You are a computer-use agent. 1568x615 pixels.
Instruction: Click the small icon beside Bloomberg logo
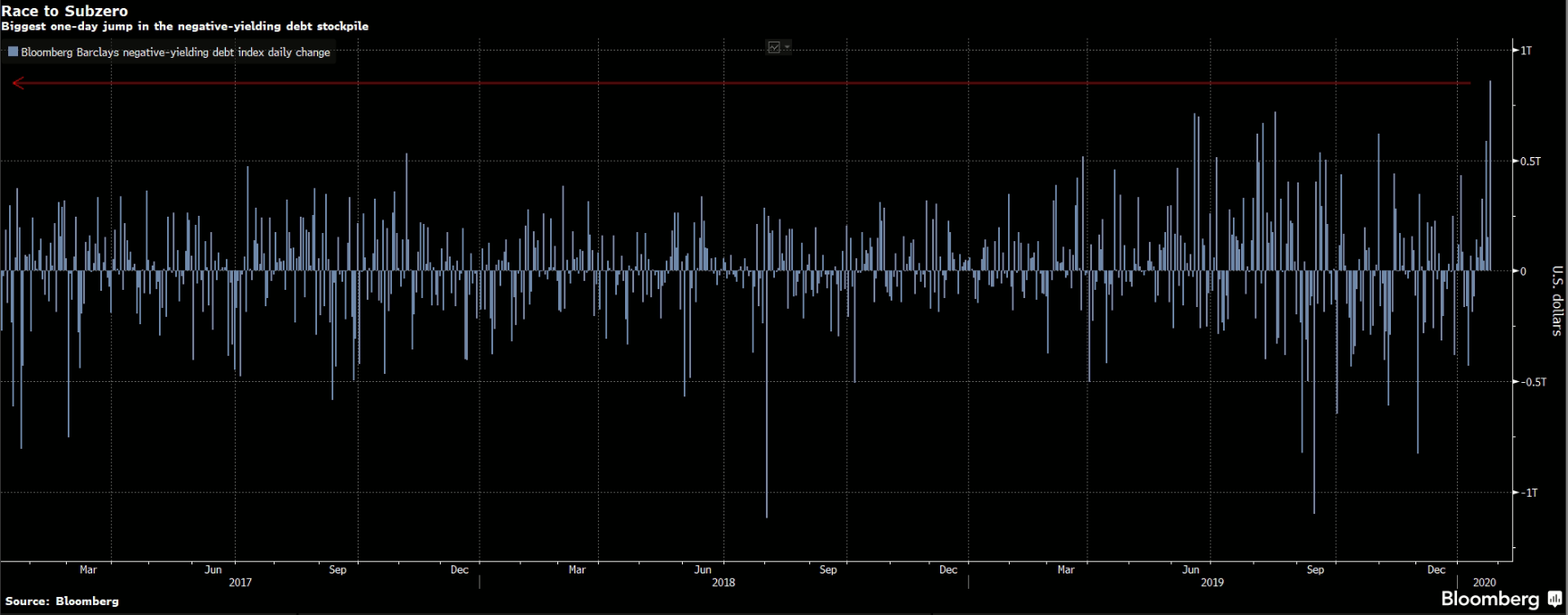[x=1554, y=599]
